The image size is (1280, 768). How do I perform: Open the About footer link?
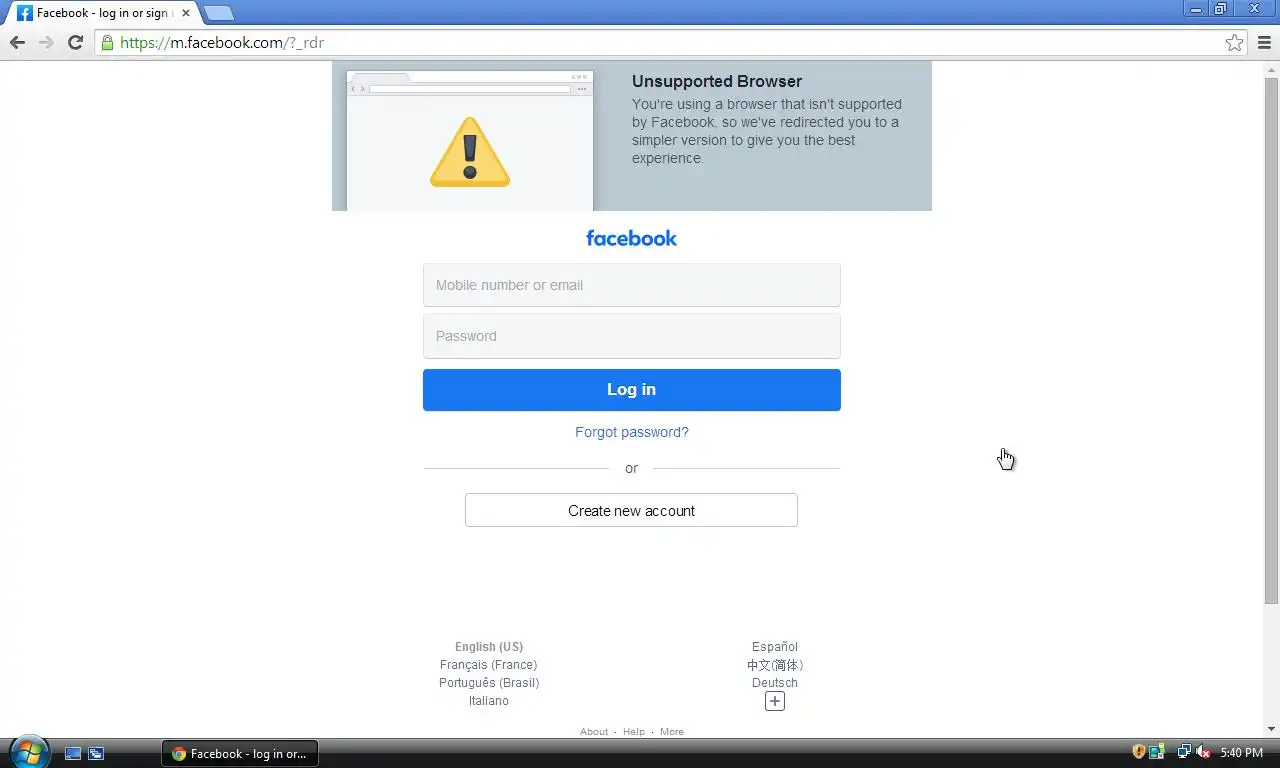pos(594,732)
